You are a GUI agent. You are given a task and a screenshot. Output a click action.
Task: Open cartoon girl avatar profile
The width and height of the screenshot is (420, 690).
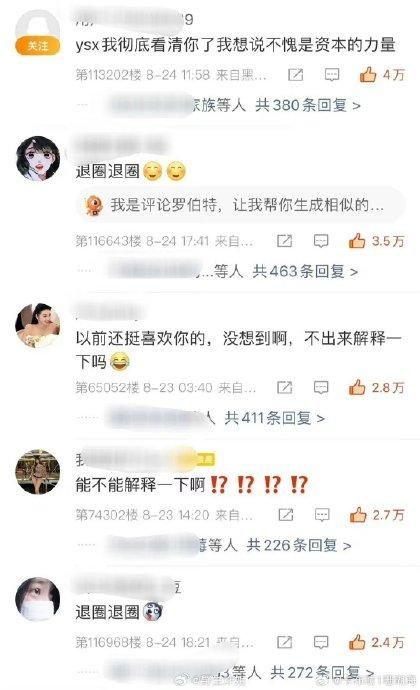pyautogui.click(x=37, y=158)
